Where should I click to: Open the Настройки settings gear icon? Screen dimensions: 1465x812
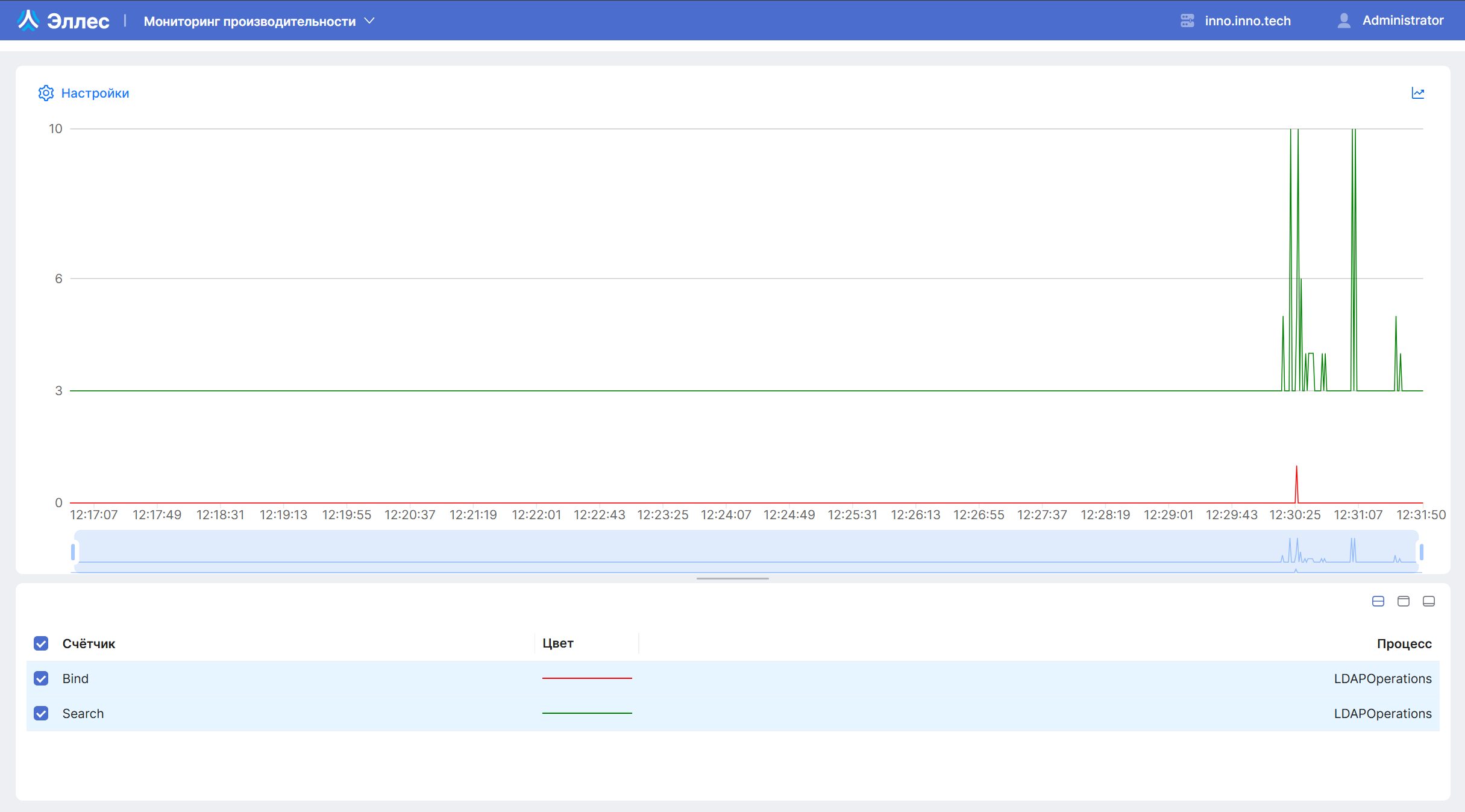click(46, 93)
